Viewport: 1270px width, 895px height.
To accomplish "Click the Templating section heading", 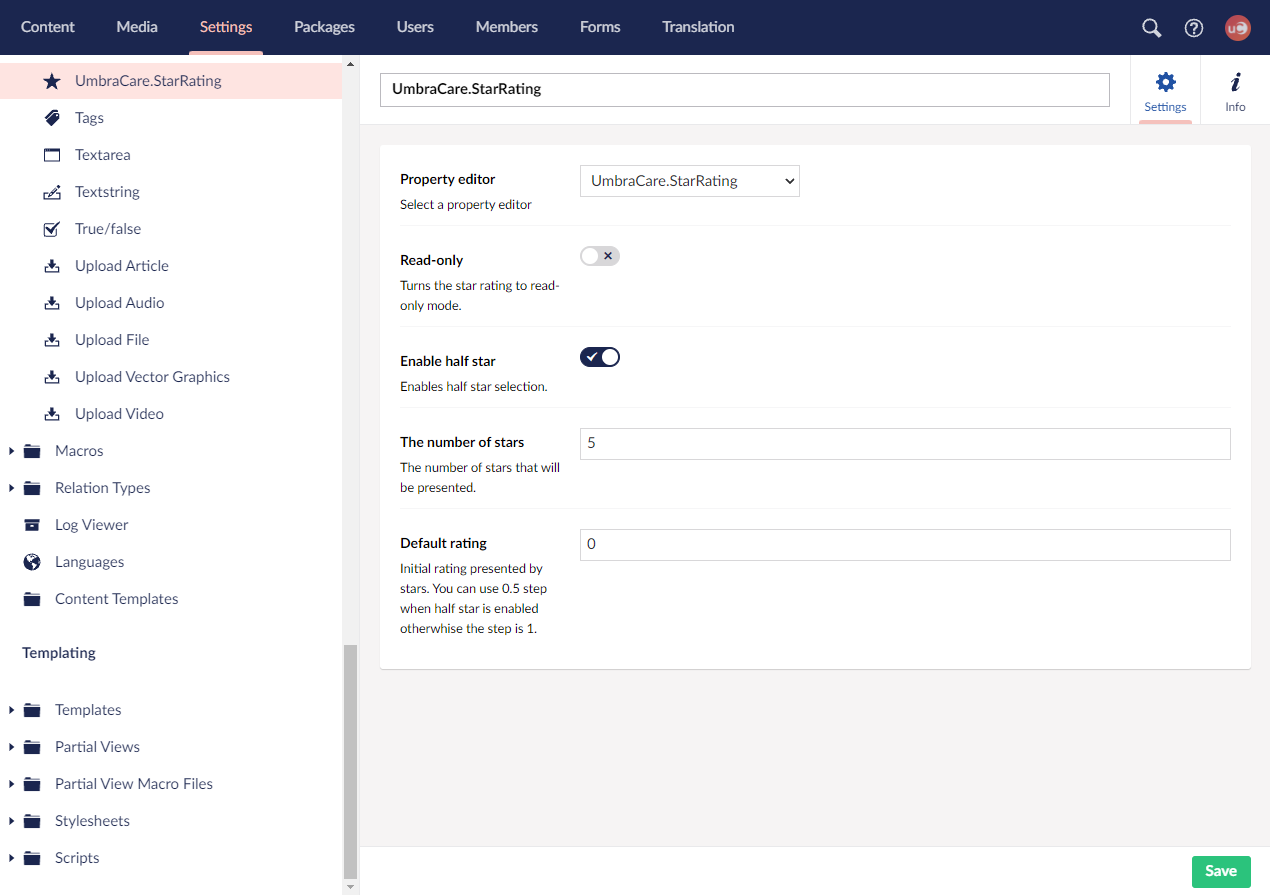I will coord(59,653).
